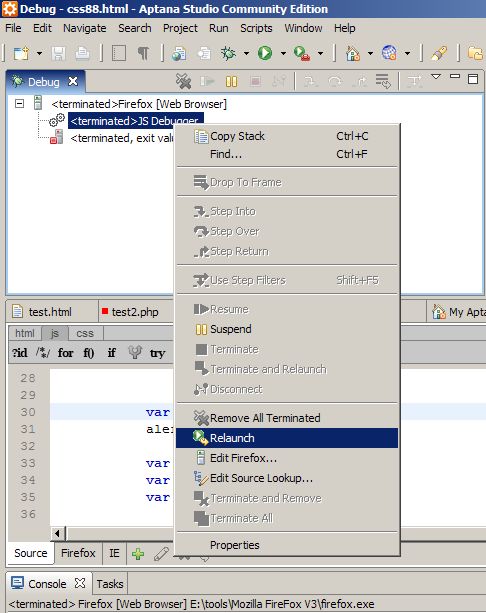Click the Suspend icon in Debug view toolbar

231,81
